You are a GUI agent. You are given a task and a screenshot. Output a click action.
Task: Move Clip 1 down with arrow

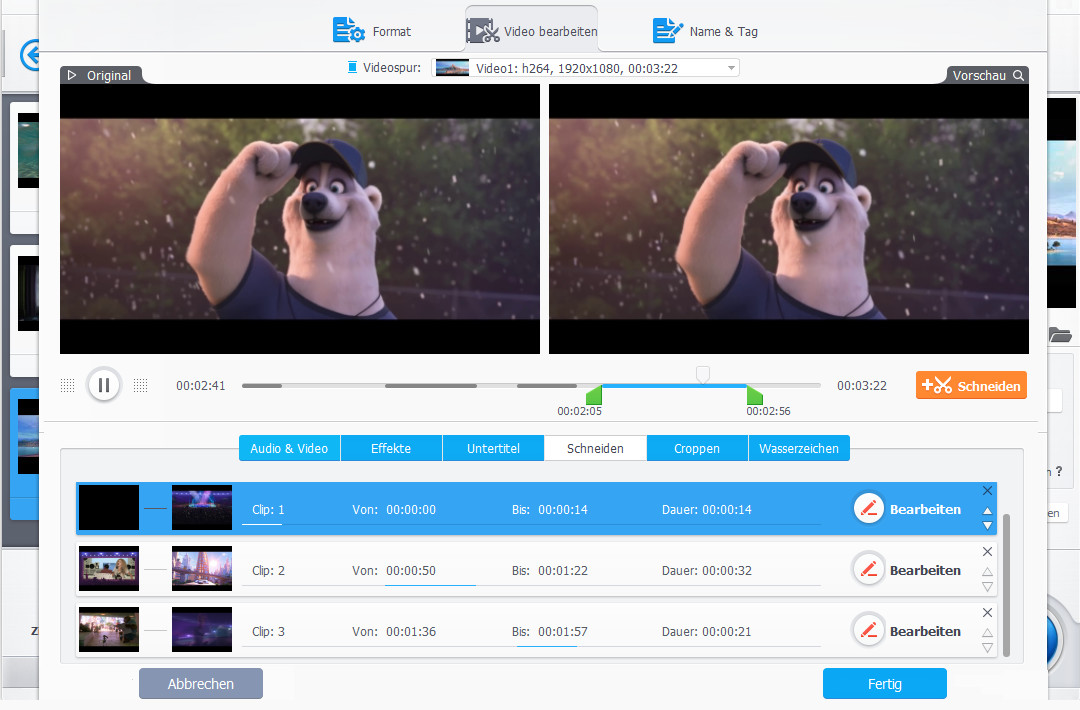987,526
